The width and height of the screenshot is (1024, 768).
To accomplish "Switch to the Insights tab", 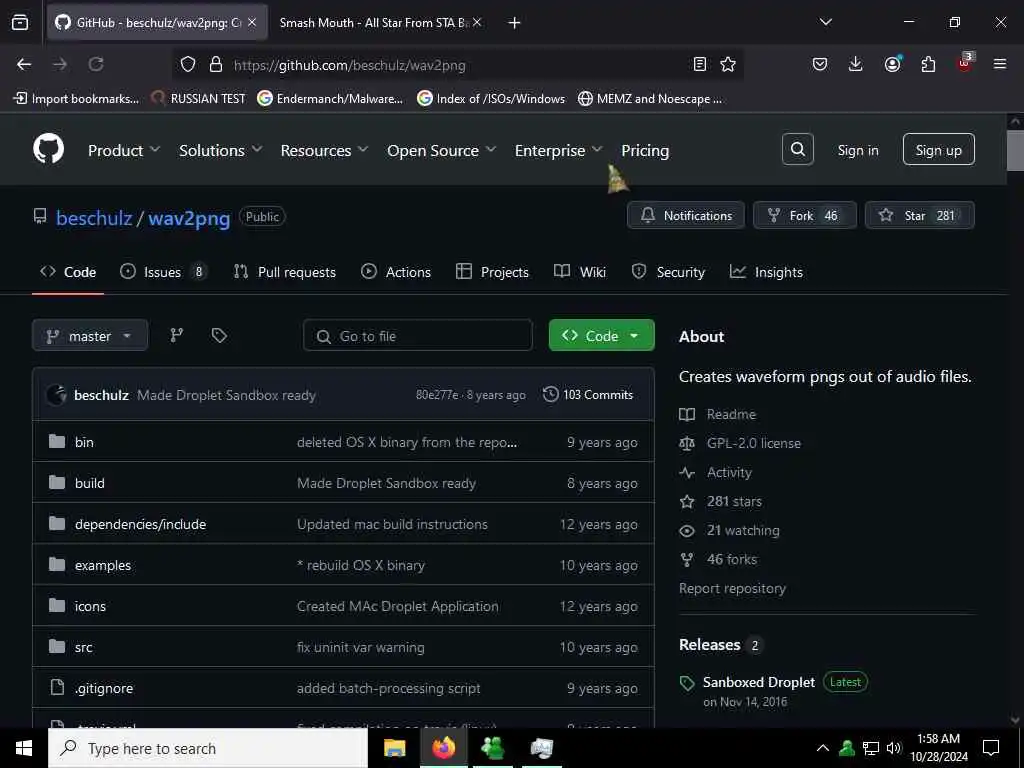I will (766, 272).
